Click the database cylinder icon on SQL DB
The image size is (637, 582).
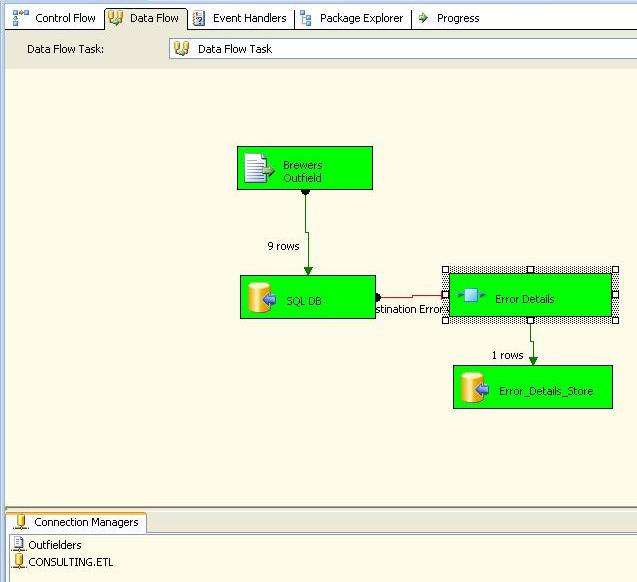point(262,297)
